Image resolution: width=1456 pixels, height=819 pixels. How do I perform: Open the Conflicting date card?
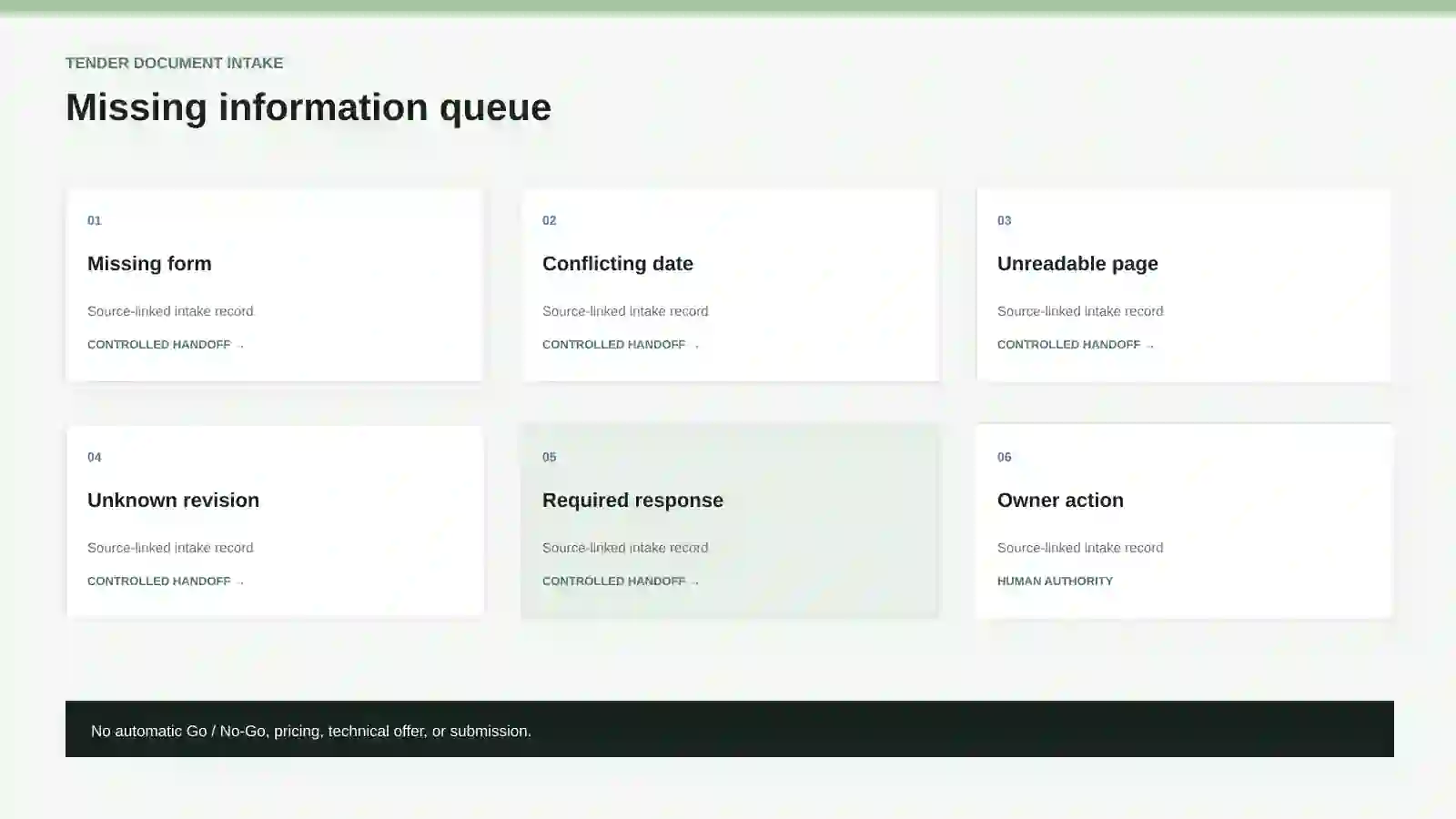[730, 285]
